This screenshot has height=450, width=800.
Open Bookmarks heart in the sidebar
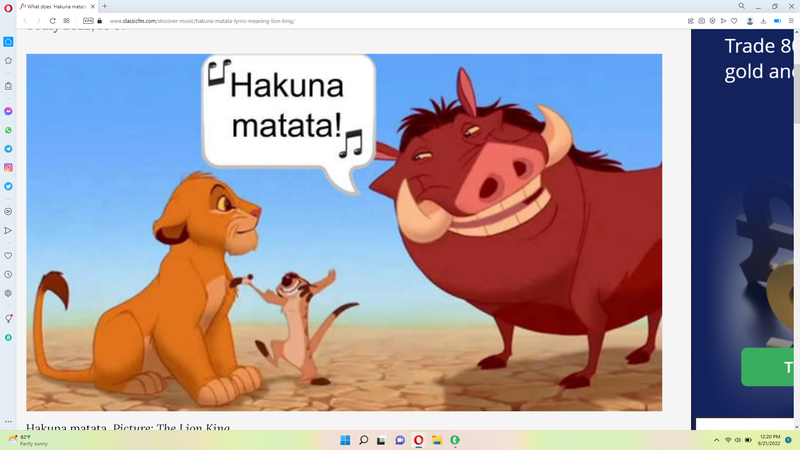[8, 256]
